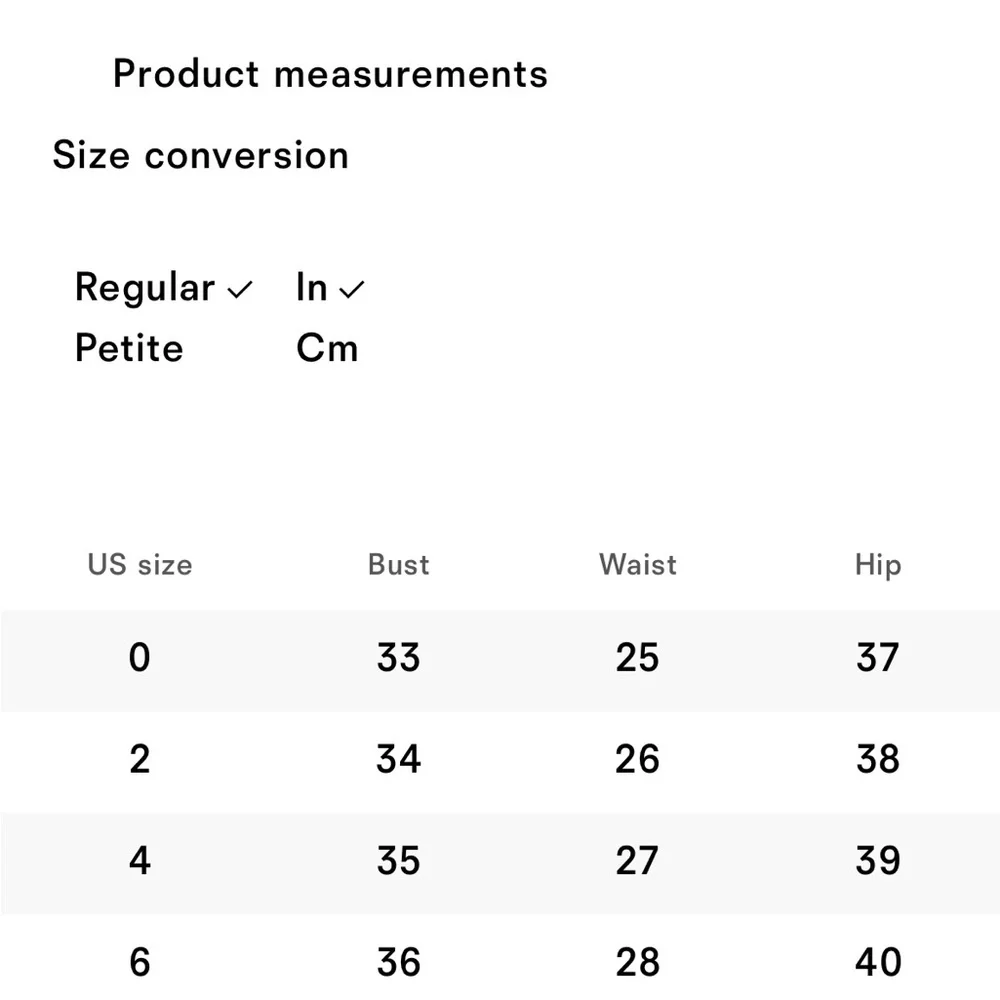Image resolution: width=1000 pixels, height=1000 pixels.
Task: Select US size 0 row
Action: point(139,658)
